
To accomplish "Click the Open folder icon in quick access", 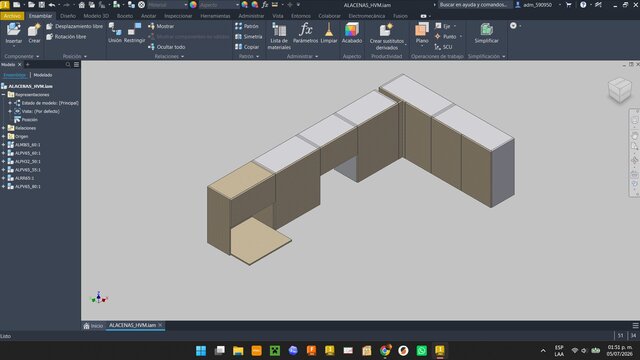I will click(31, 5).
